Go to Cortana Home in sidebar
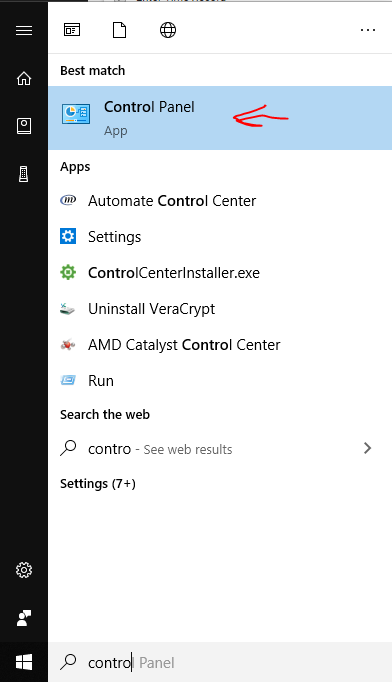Viewport: 392px width, 682px height. tap(24, 78)
